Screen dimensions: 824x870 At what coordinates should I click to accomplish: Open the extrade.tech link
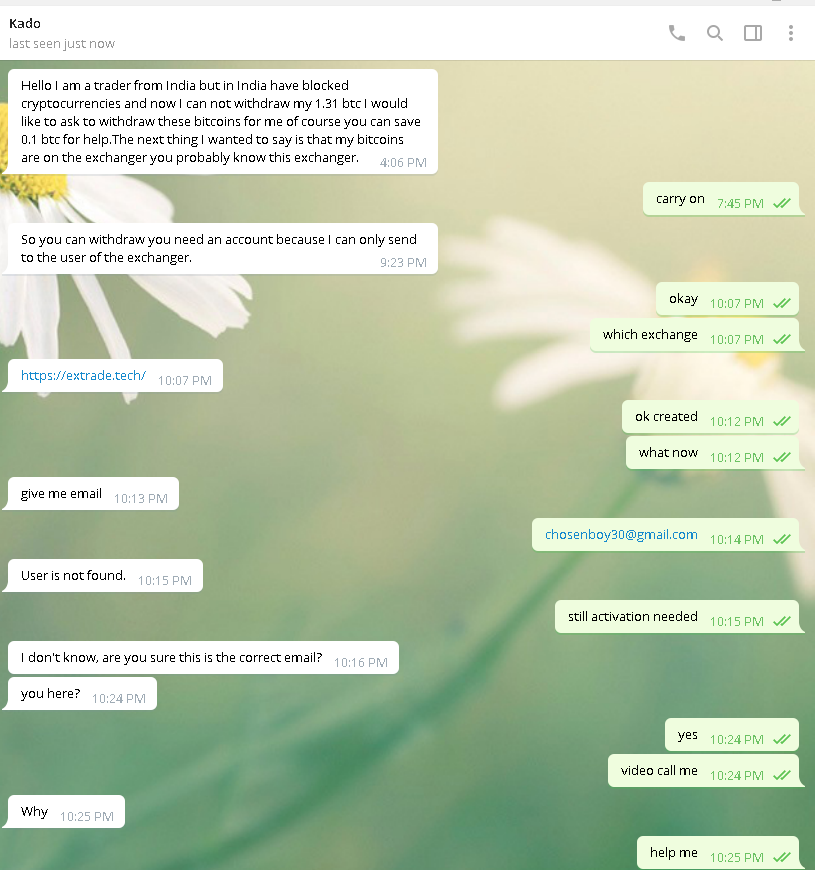tap(83, 376)
